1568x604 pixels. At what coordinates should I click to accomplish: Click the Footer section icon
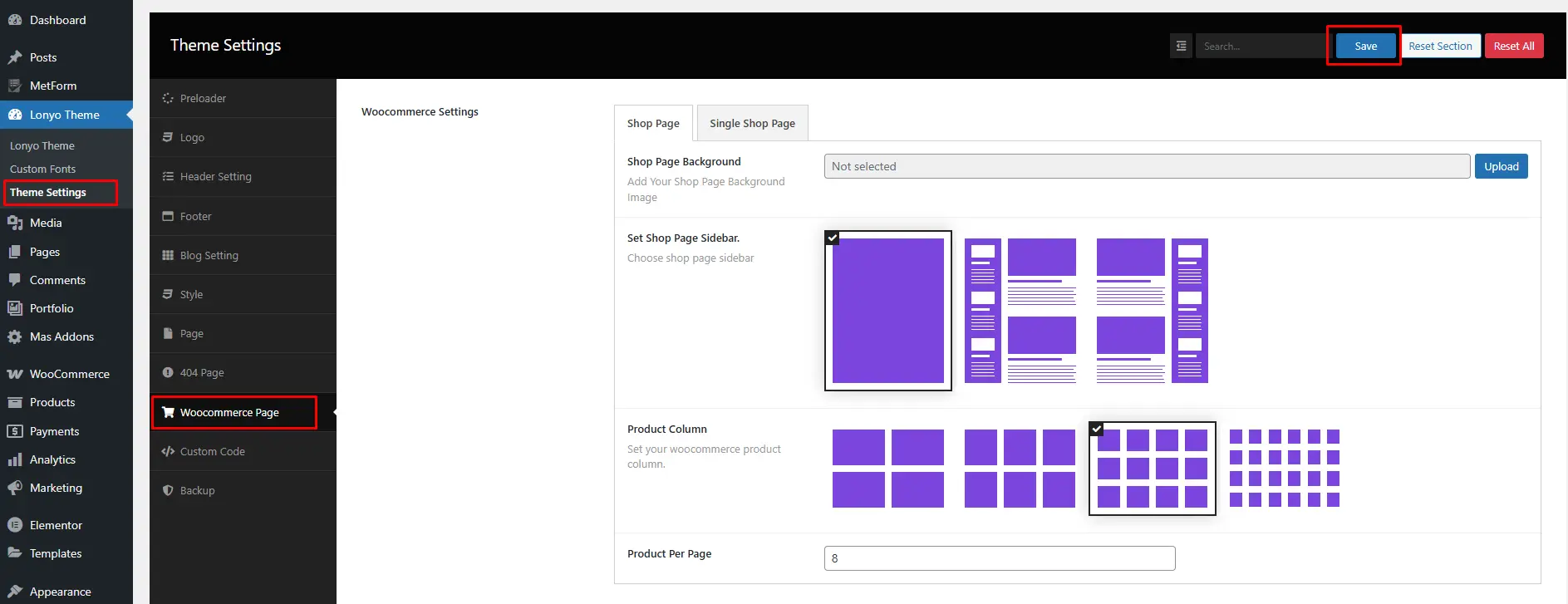pos(168,216)
